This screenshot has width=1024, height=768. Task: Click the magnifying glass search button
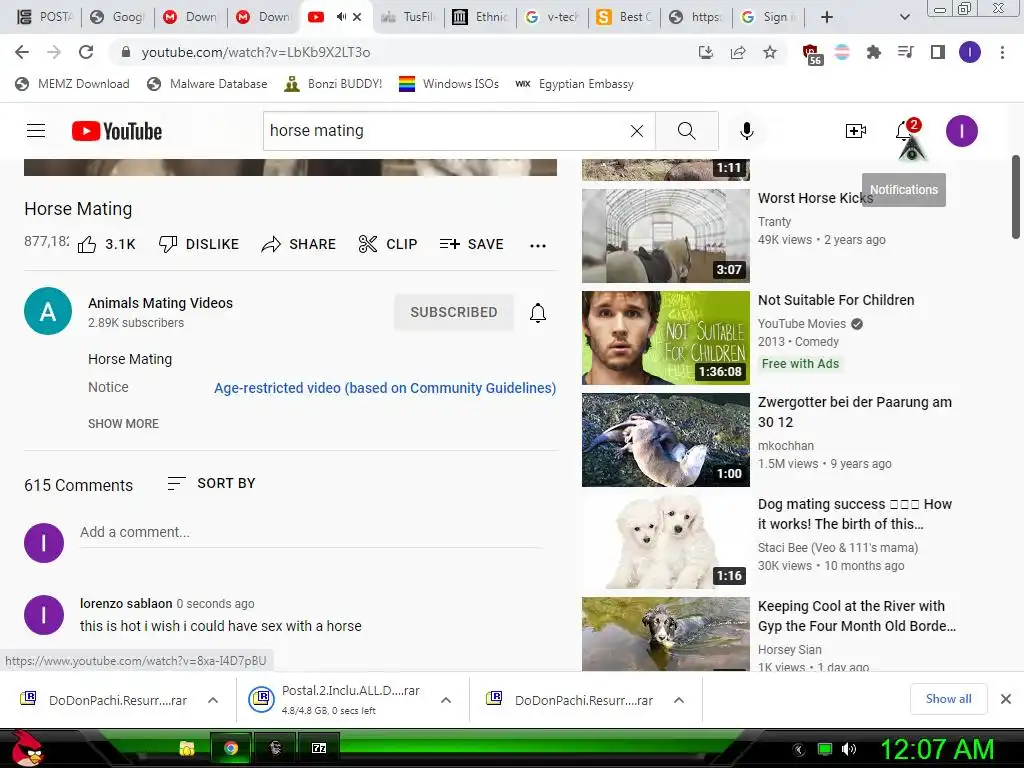[x=686, y=131]
